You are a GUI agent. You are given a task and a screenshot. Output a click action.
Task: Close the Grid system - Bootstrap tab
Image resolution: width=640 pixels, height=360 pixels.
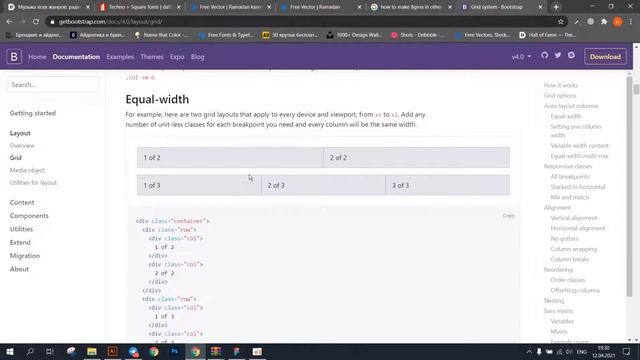click(540, 7)
